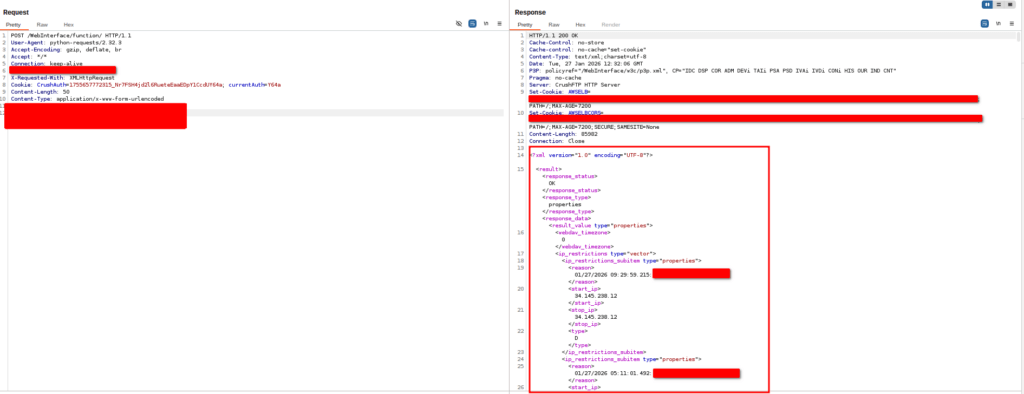The image size is (1024, 394).
Task: Click the reason timestamp 01/27/2026 09:29:59.215
Action: click(x=612, y=274)
